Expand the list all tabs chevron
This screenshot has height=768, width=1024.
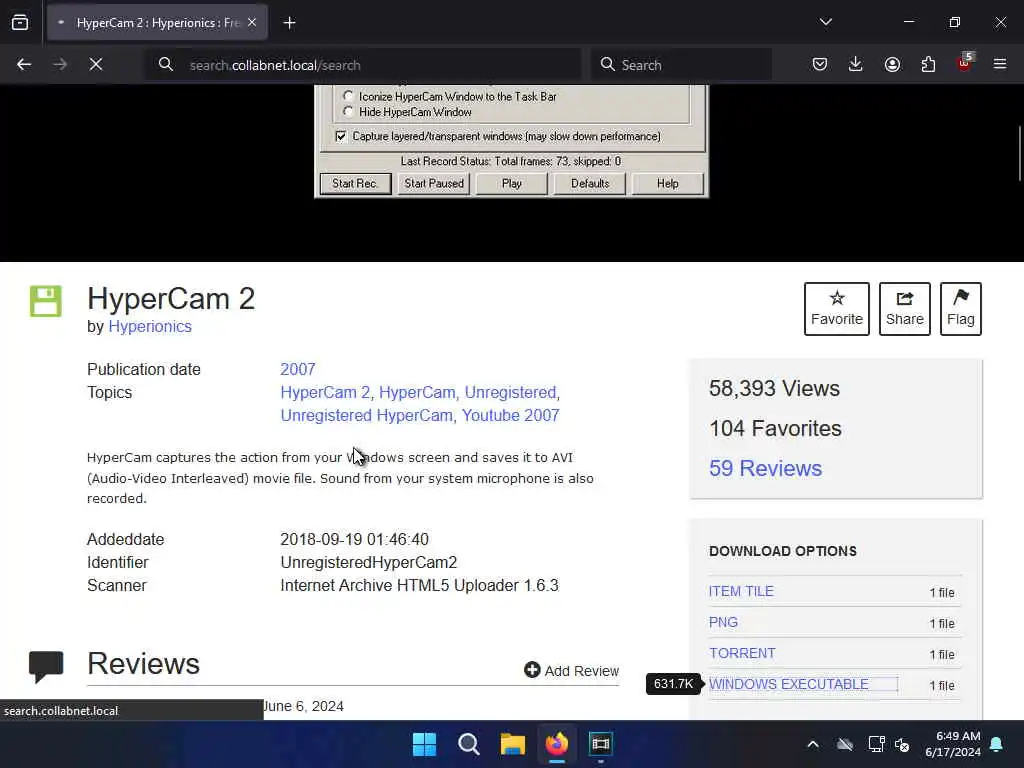[x=825, y=22]
